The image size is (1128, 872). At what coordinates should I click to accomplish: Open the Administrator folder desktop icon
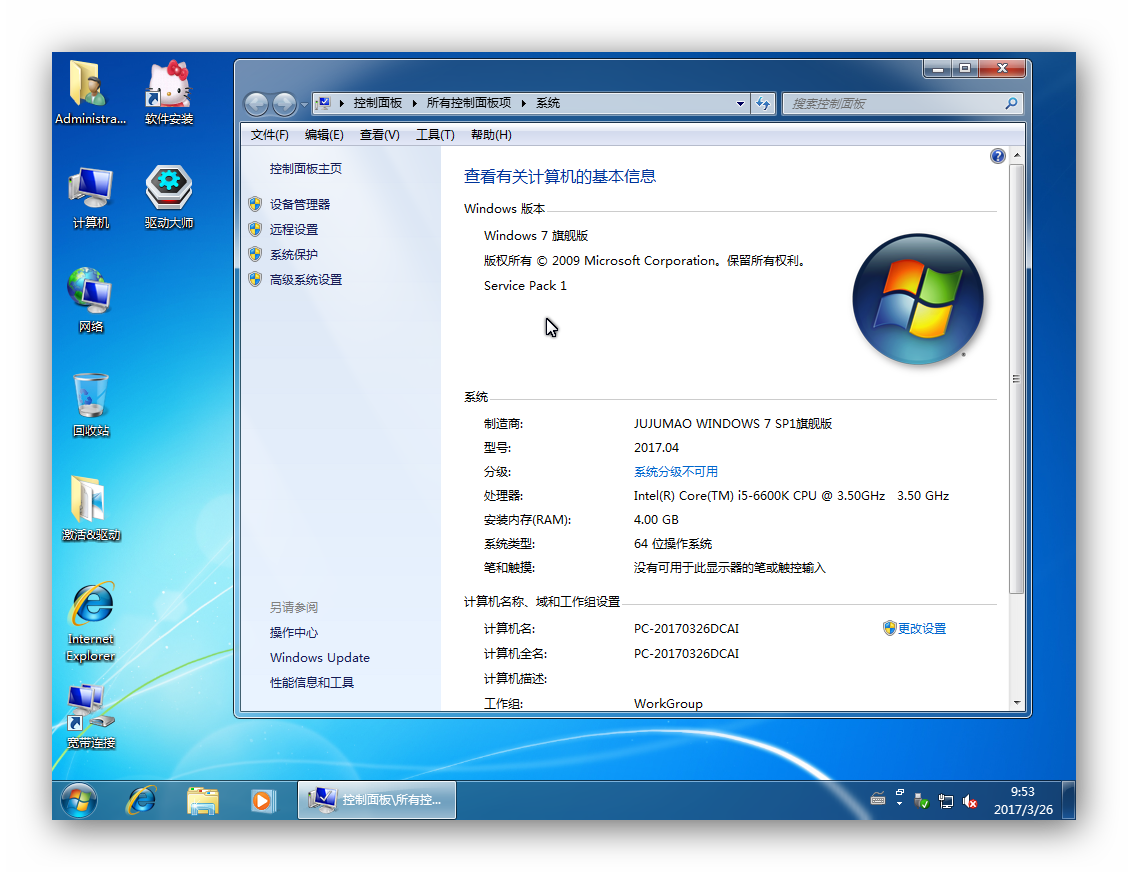(x=90, y=92)
